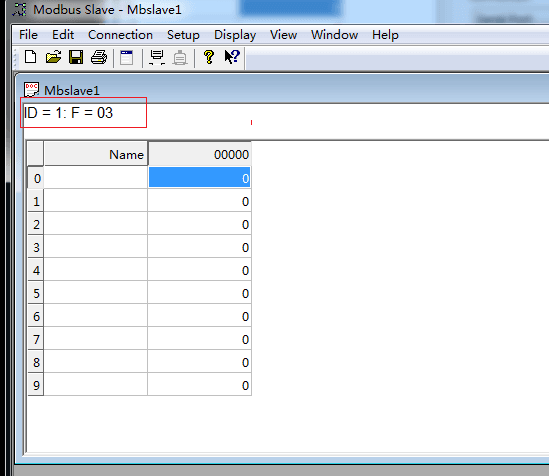Viewport: 549px width, 476px height.
Task: Select the value cell in row 9
Action: click(200, 384)
